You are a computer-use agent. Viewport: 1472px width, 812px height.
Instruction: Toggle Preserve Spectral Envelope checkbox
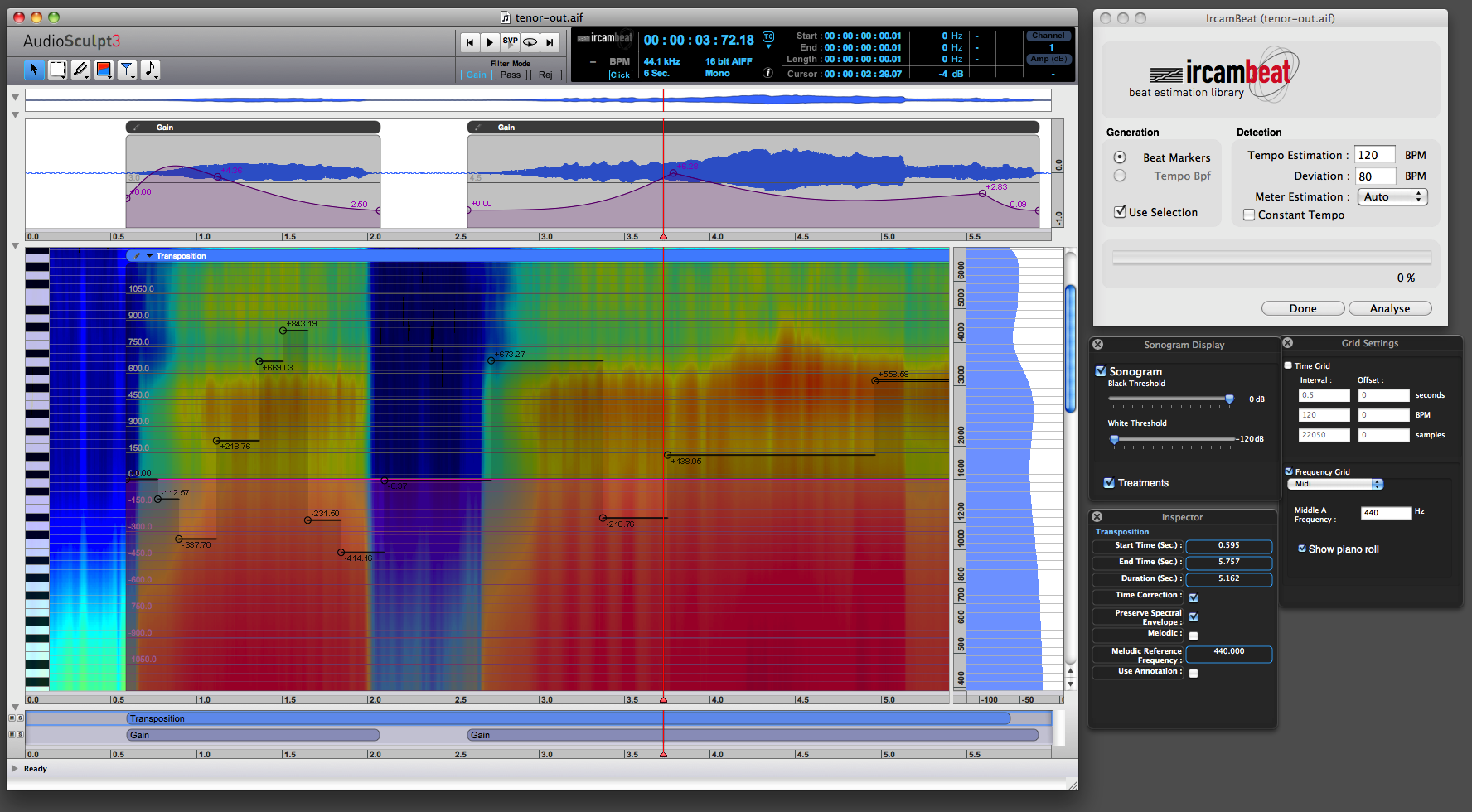pyautogui.click(x=1194, y=616)
